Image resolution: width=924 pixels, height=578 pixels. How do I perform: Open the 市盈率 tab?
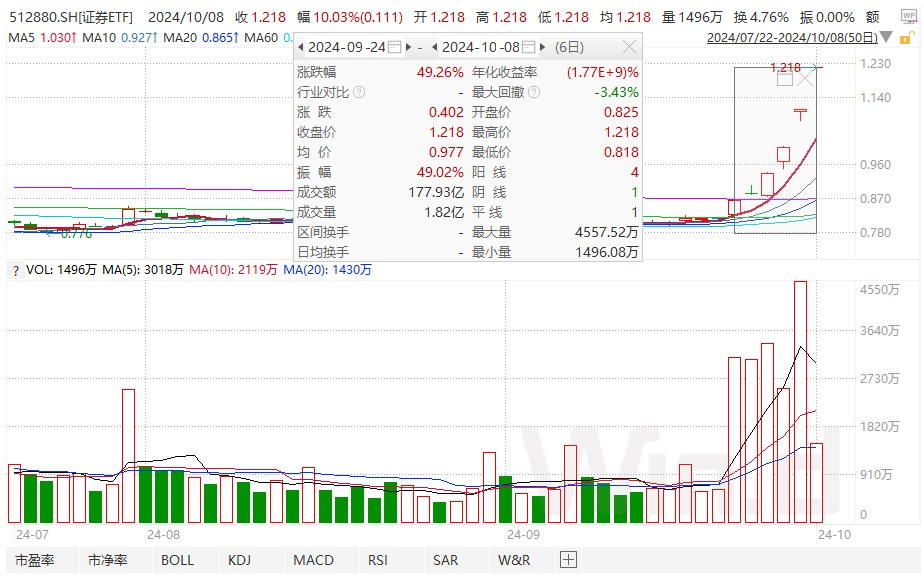(38, 560)
